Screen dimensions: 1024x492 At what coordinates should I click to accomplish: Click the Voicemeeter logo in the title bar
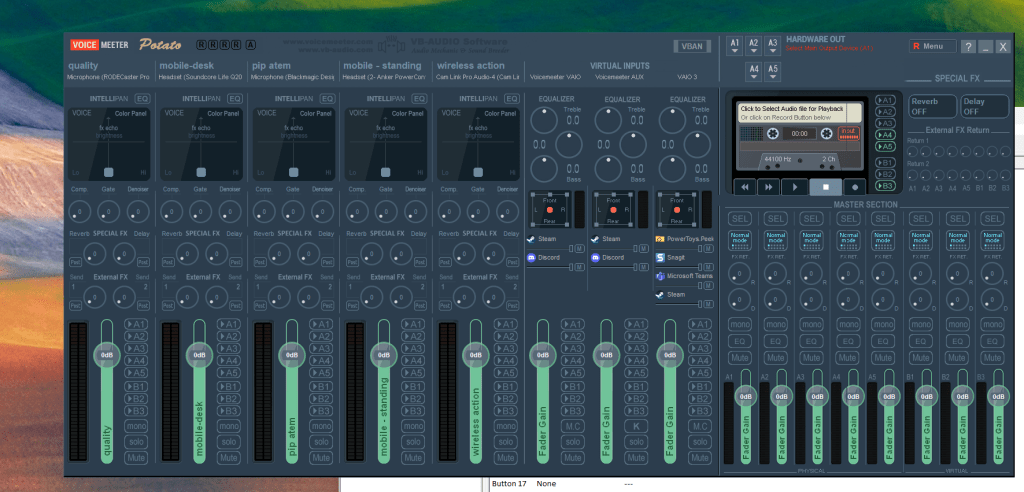(99, 45)
